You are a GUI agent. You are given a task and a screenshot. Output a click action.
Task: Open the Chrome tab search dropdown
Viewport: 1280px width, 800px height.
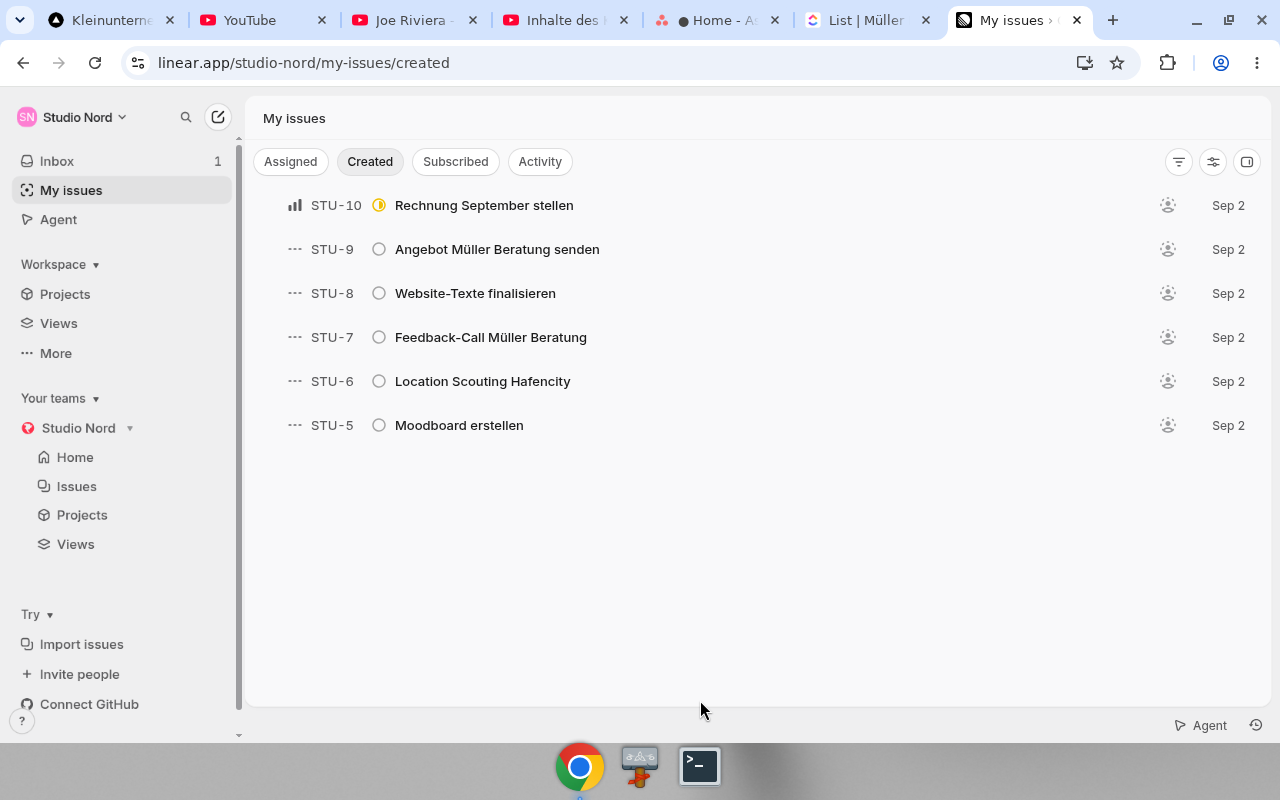20,20
